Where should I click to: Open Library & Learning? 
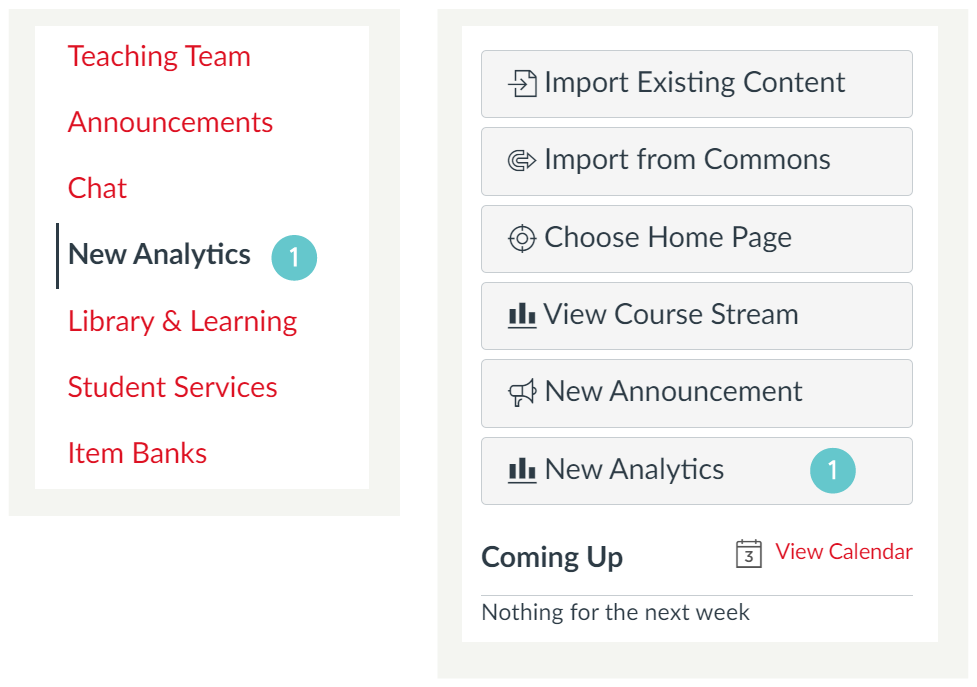tap(182, 322)
